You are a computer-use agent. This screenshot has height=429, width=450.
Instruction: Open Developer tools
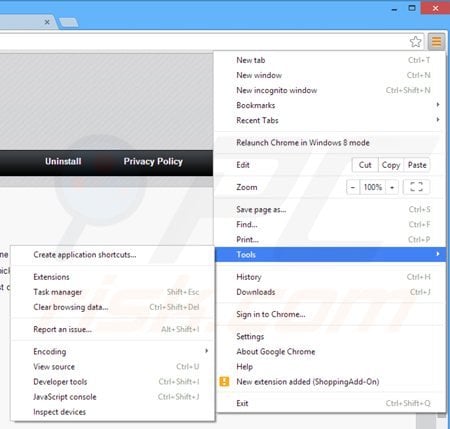tap(113, 382)
